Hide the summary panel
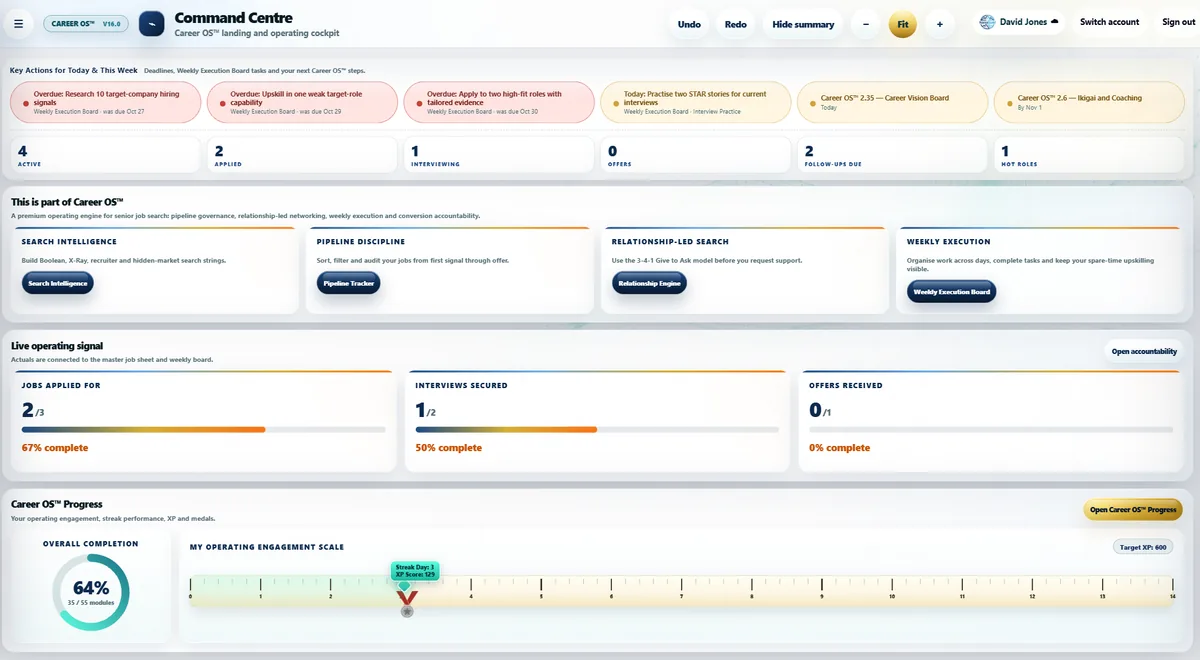 (803, 24)
